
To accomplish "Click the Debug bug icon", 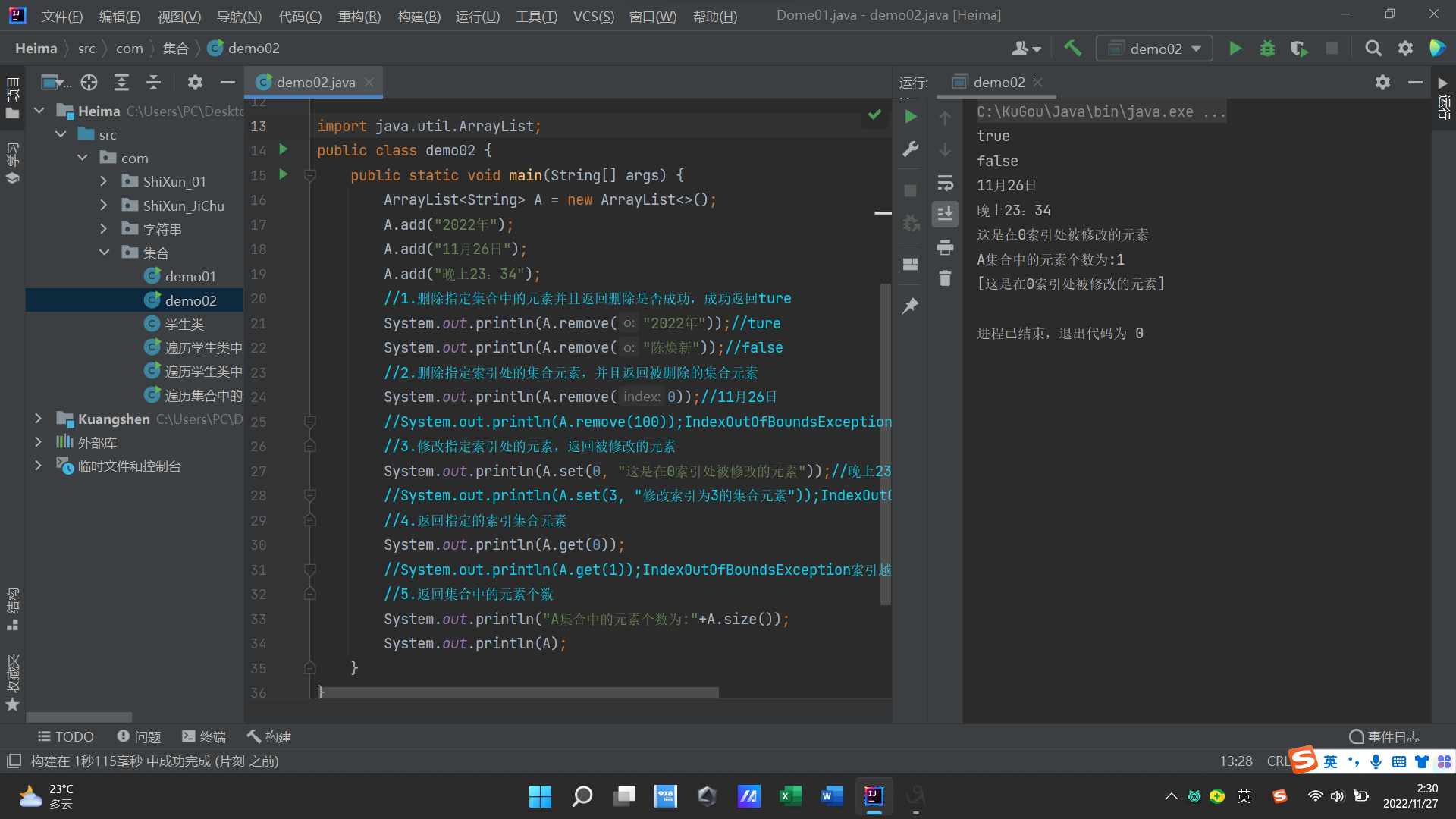I will tap(1267, 49).
